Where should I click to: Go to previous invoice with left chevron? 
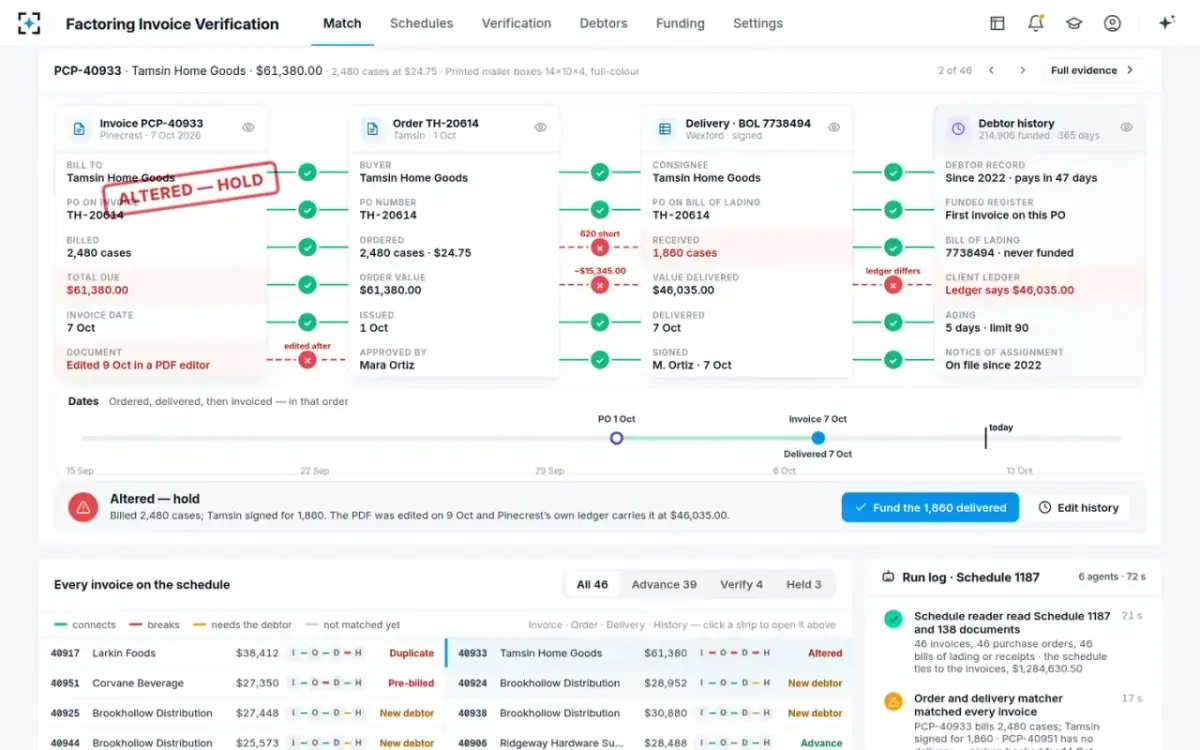click(x=991, y=70)
